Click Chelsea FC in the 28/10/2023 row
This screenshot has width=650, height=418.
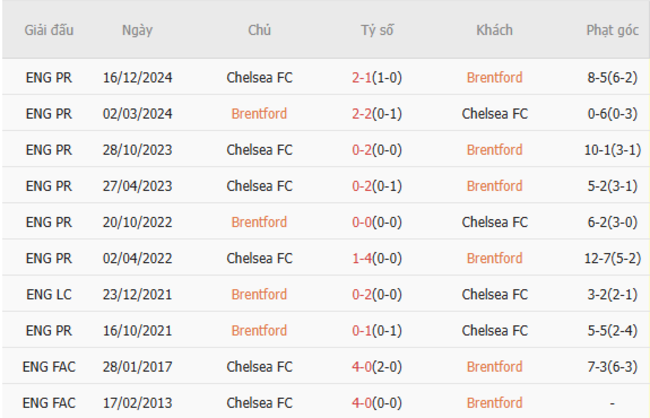(259, 150)
